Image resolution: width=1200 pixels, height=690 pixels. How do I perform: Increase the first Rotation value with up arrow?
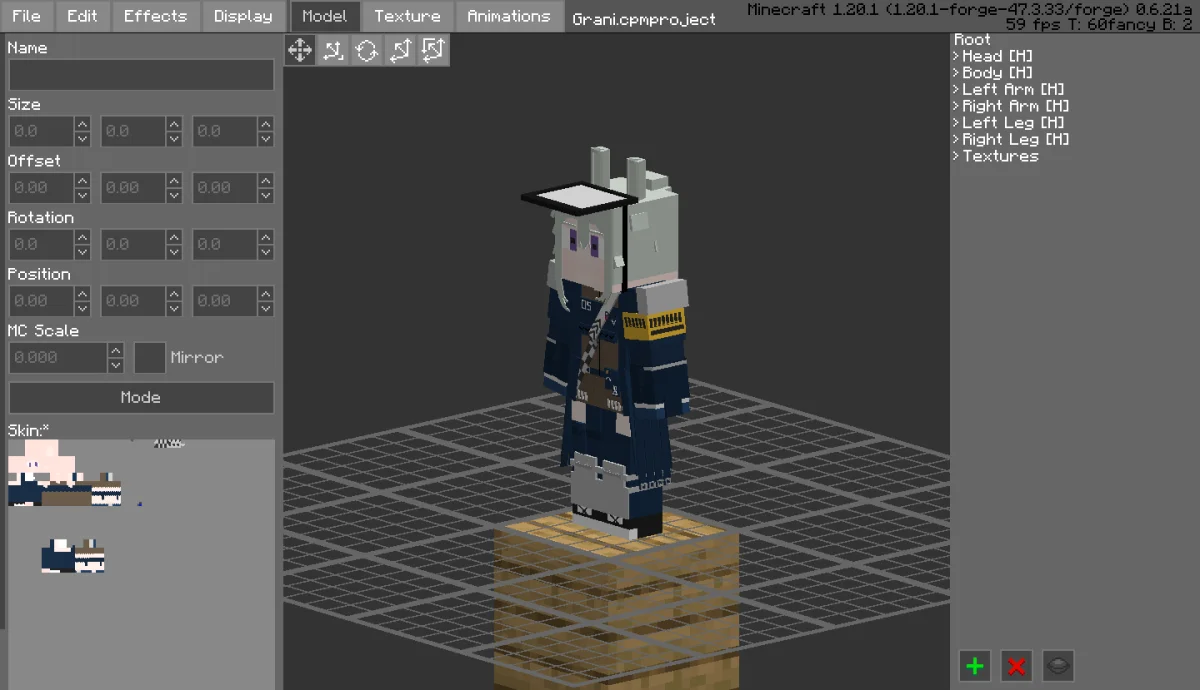pyautogui.click(x=82, y=237)
